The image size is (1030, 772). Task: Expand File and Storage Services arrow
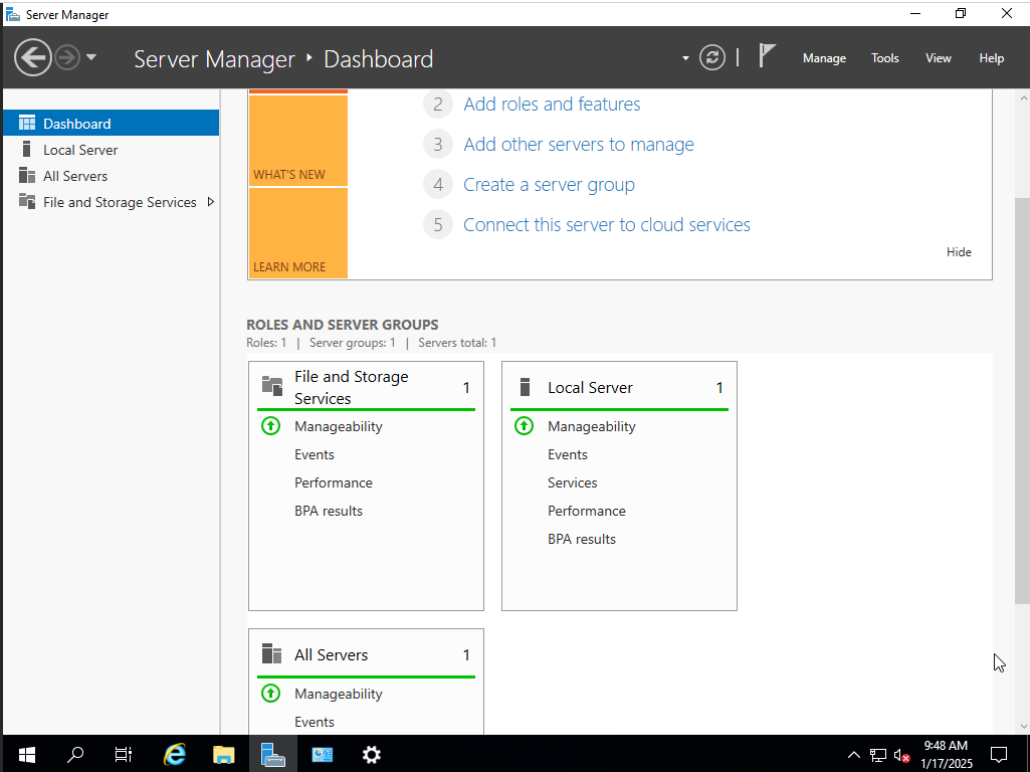click(211, 202)
